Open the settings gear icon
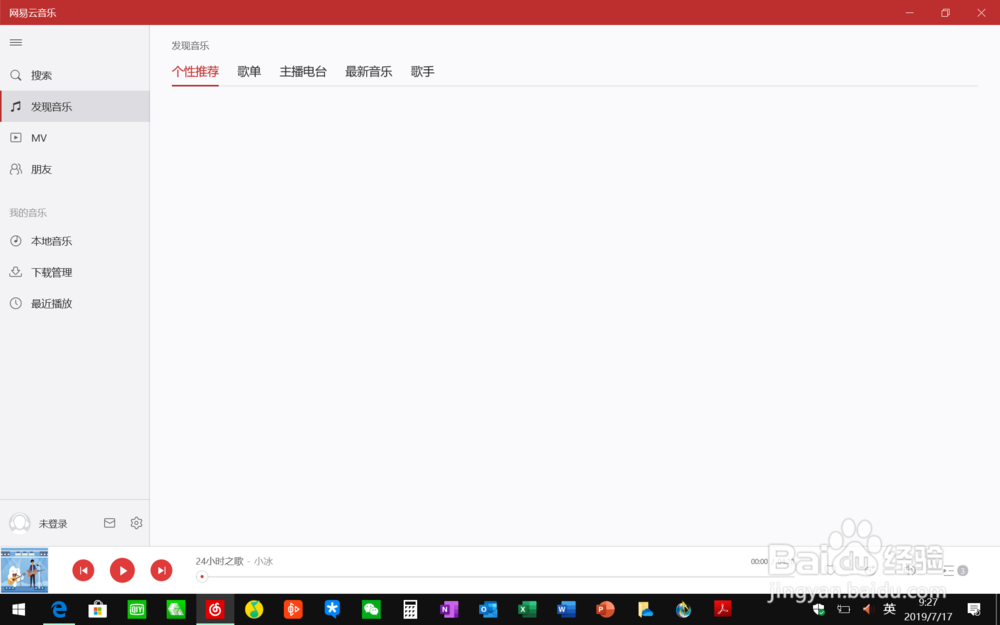 [x=136, y=523]
